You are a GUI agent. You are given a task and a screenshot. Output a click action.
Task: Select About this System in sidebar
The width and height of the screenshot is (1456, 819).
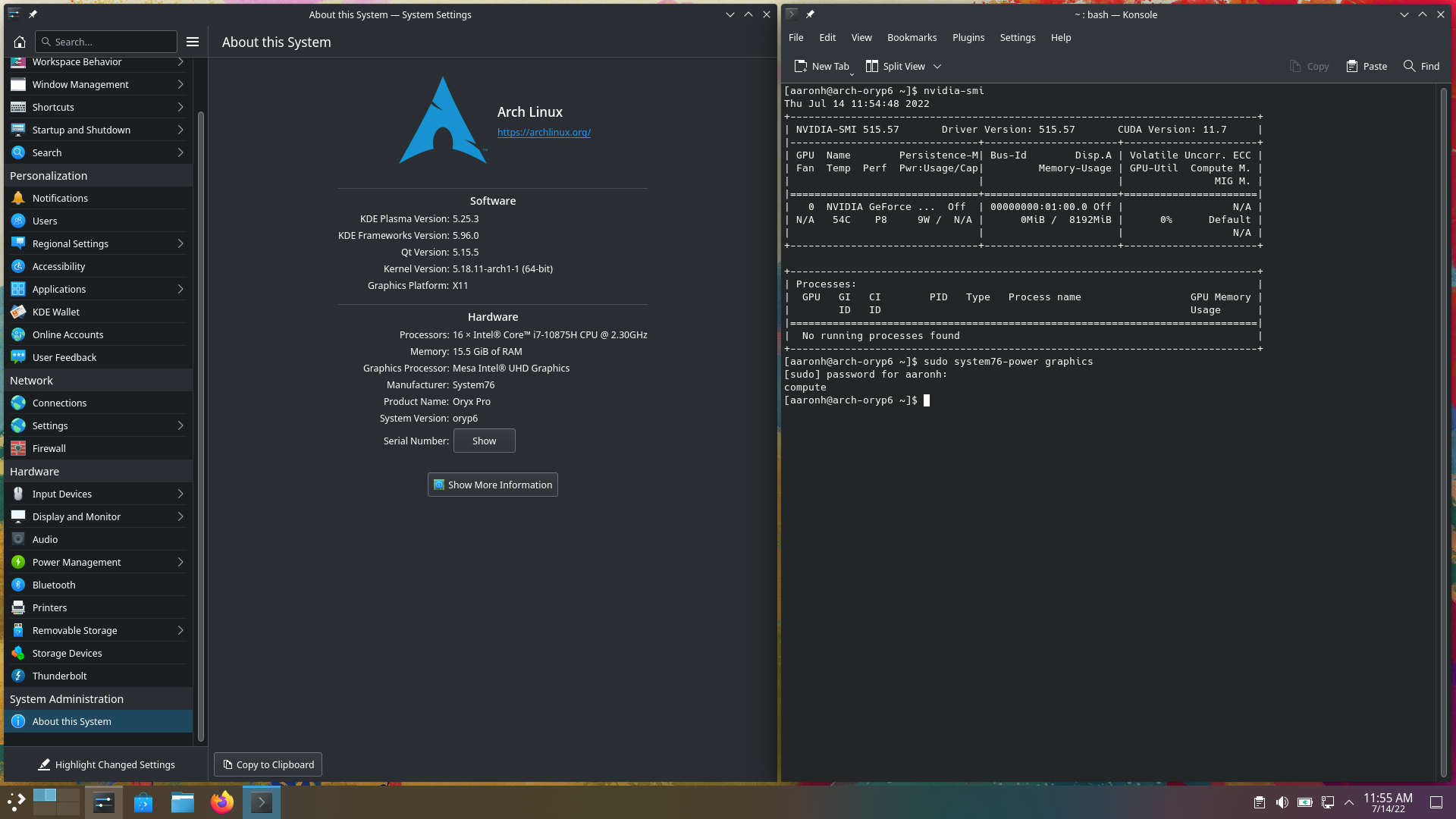tap(99, 721)
